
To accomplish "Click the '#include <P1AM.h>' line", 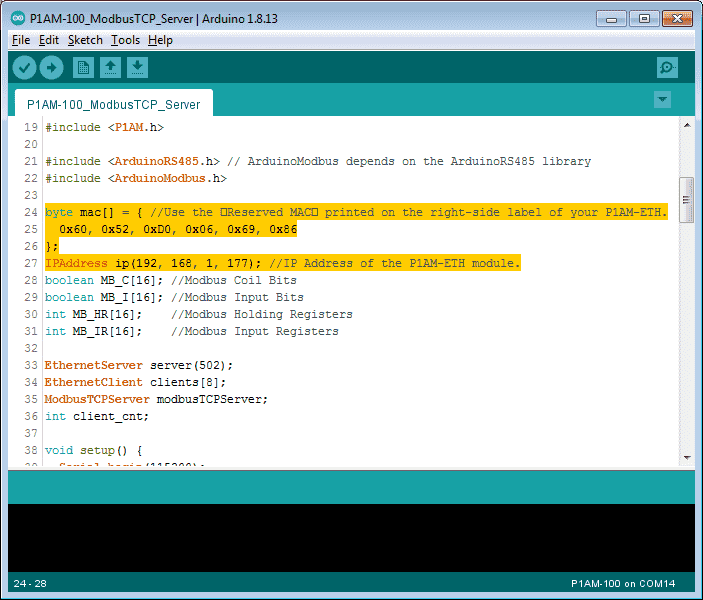I will coord(104,127).
